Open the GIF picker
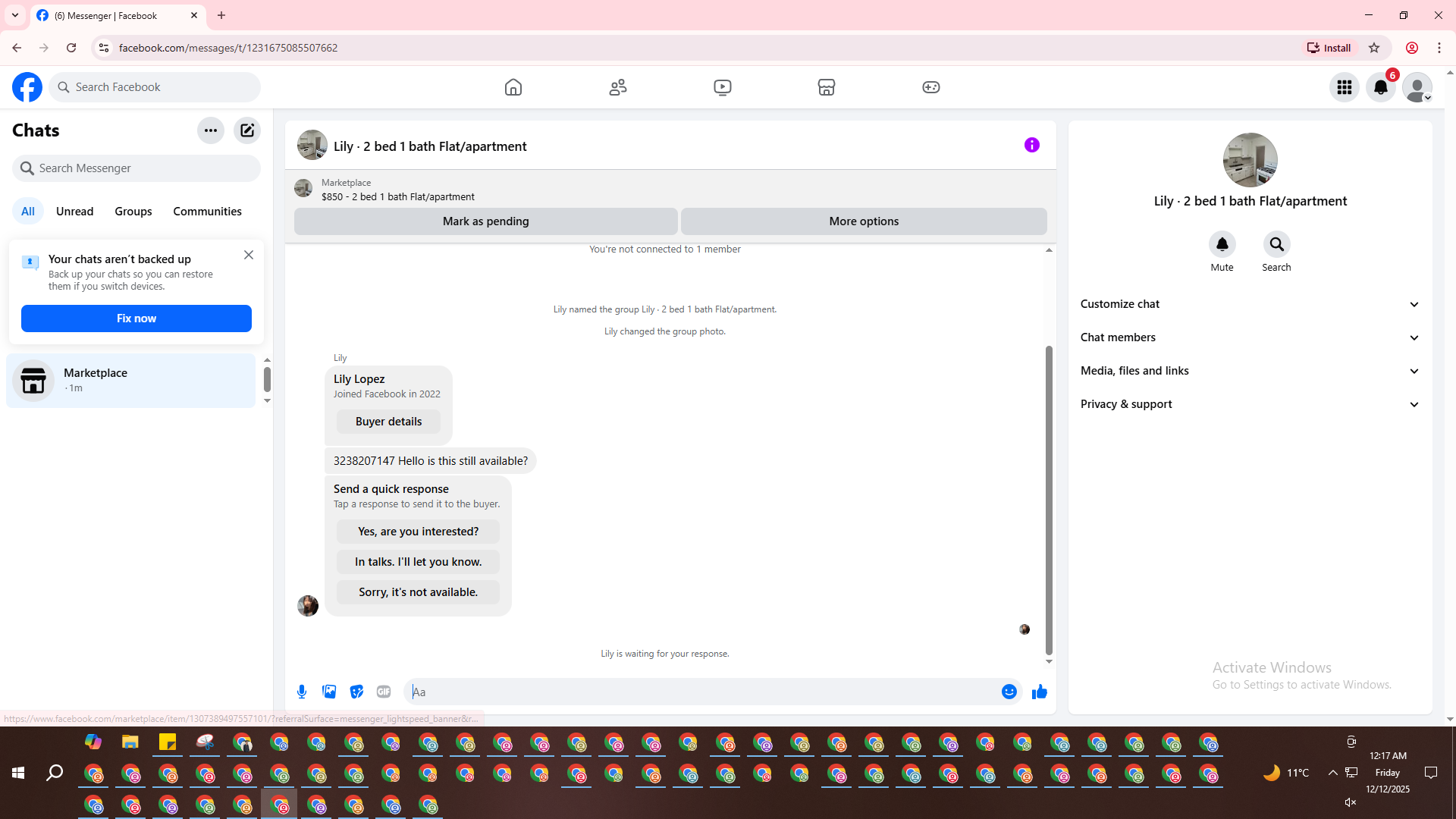1456x819 pixels. point(384,692)
